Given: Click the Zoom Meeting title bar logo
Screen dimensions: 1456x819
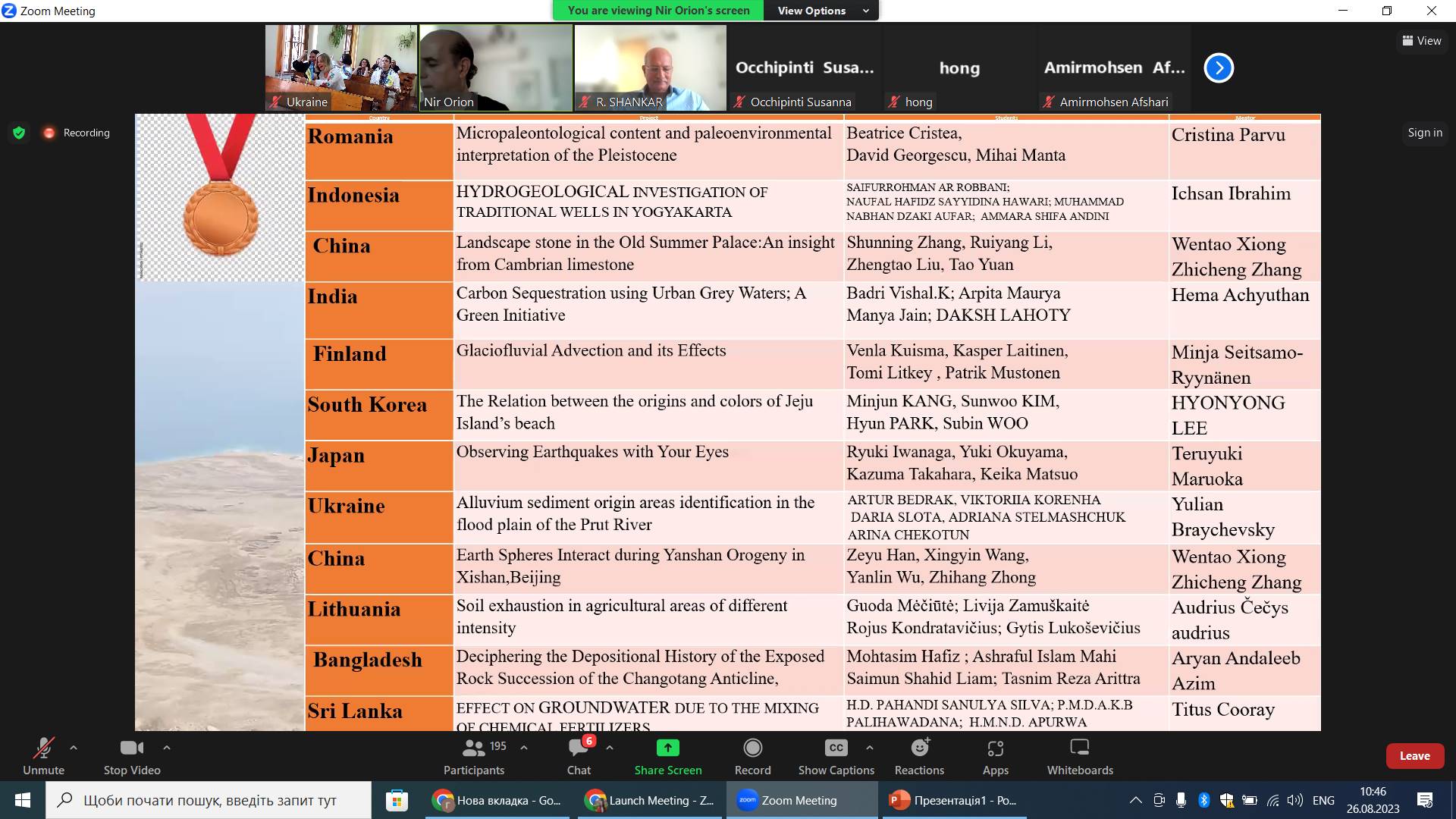Looking at the screenshot, I should pos(9,11).
